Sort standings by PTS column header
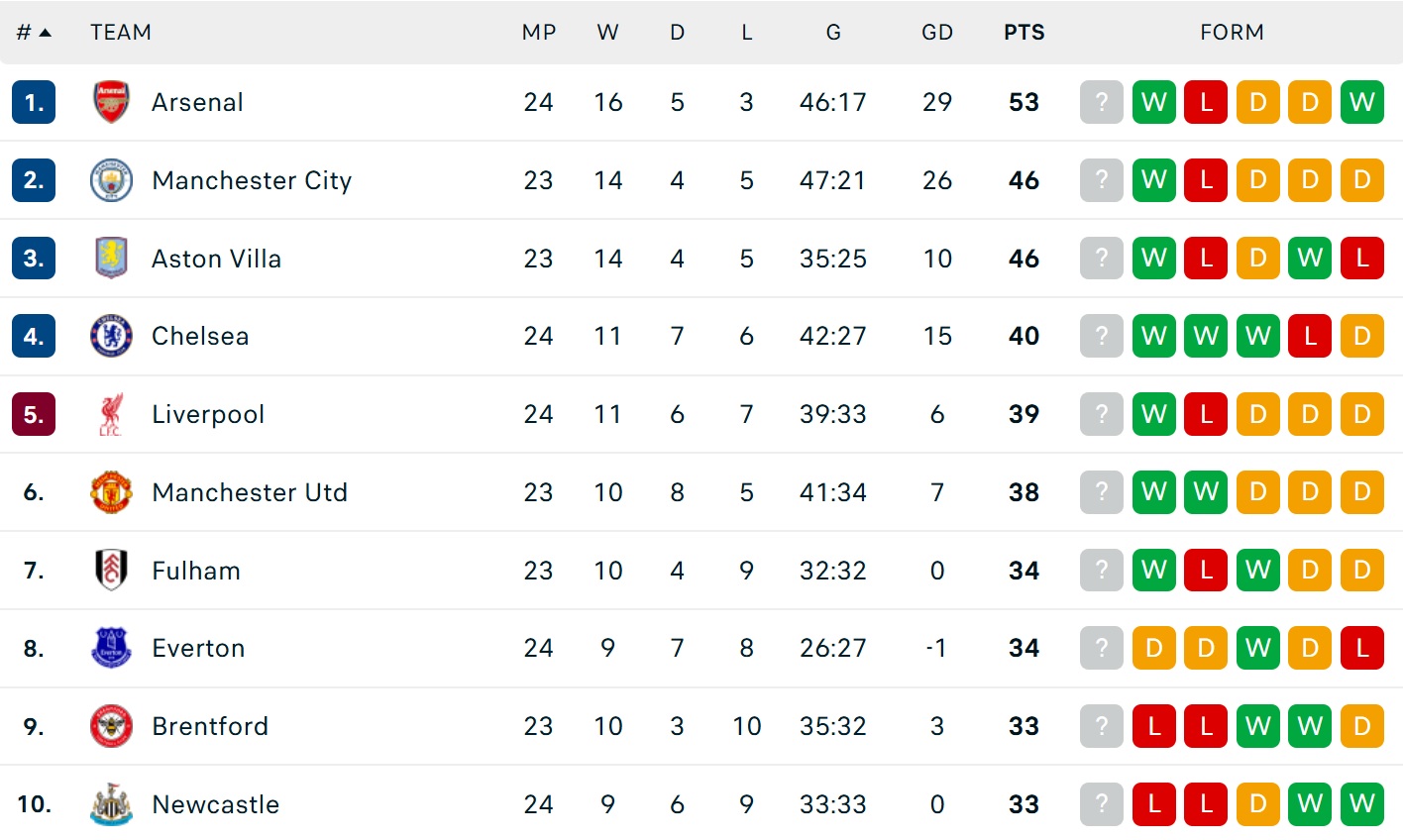The image size is (1403, 840). tap(1024, 33)
